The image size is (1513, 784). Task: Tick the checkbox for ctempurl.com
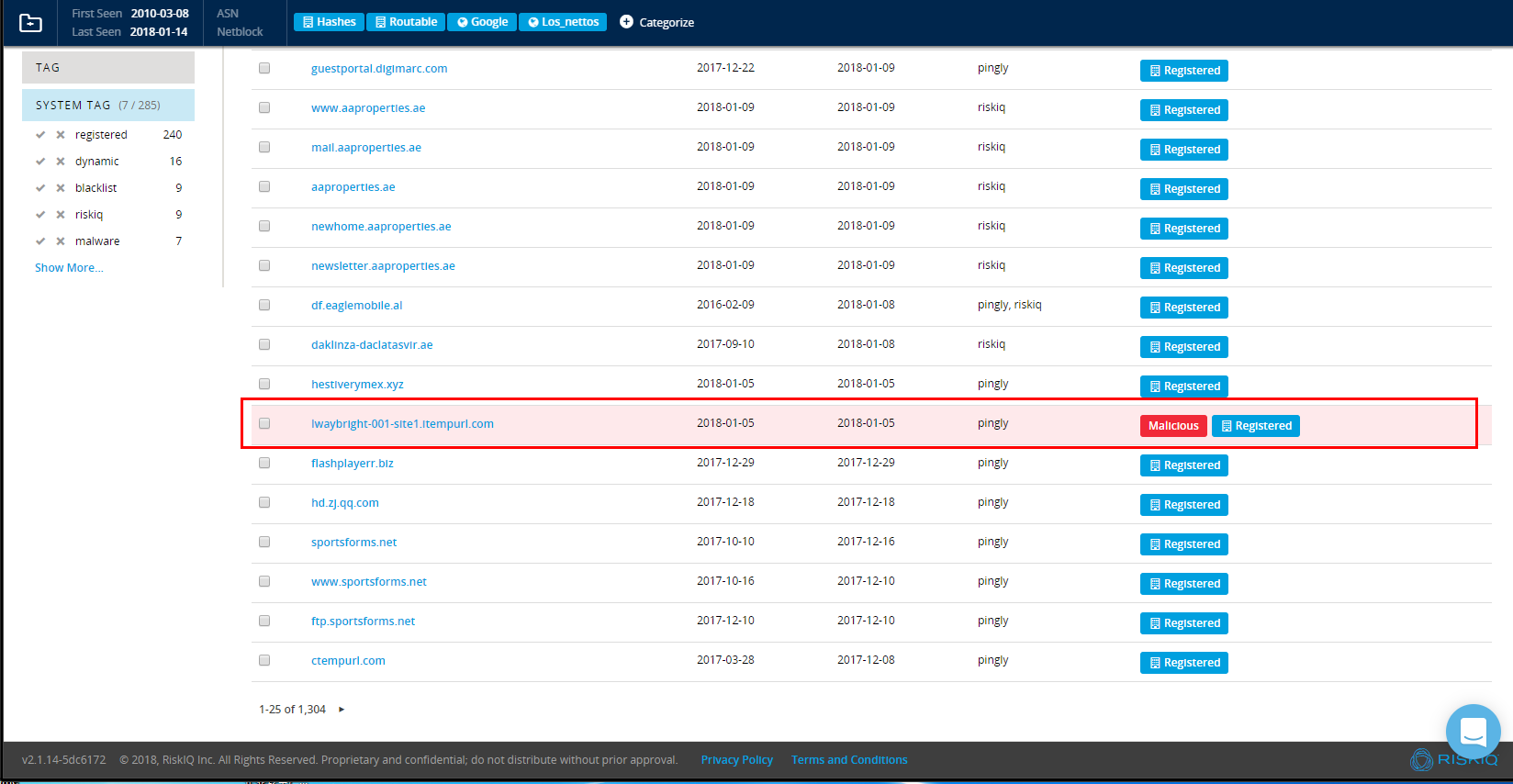(264, 660)
